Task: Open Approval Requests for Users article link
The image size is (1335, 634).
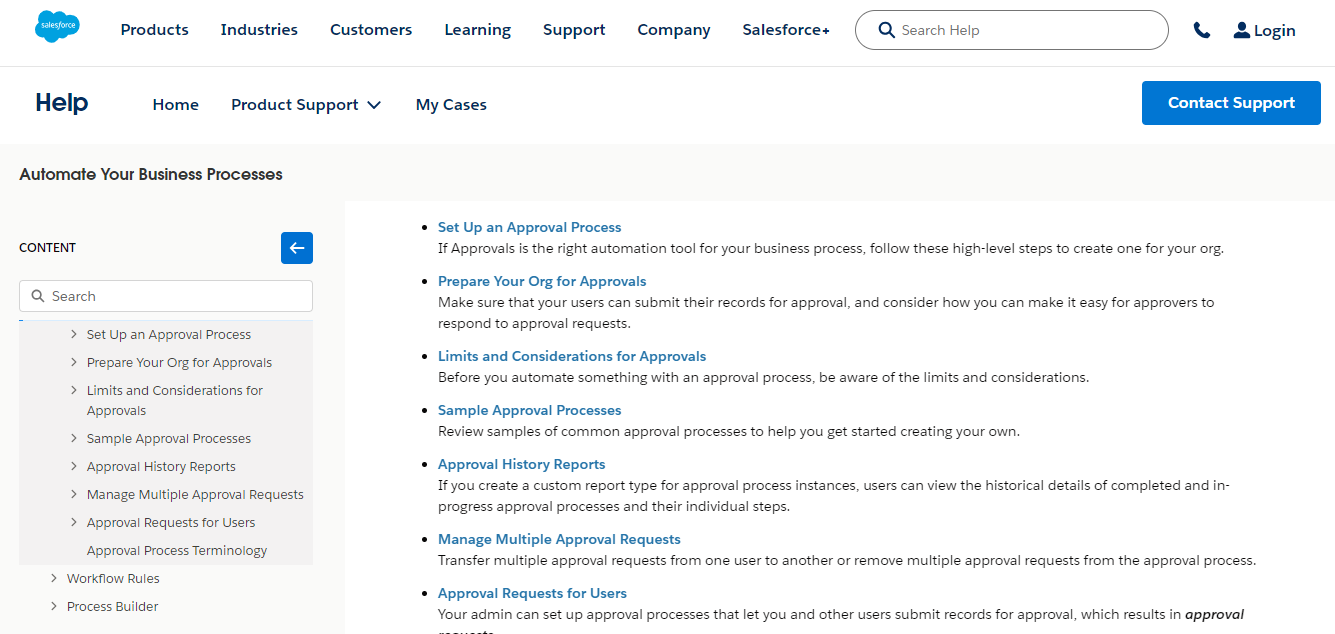Action: [532, 593]
